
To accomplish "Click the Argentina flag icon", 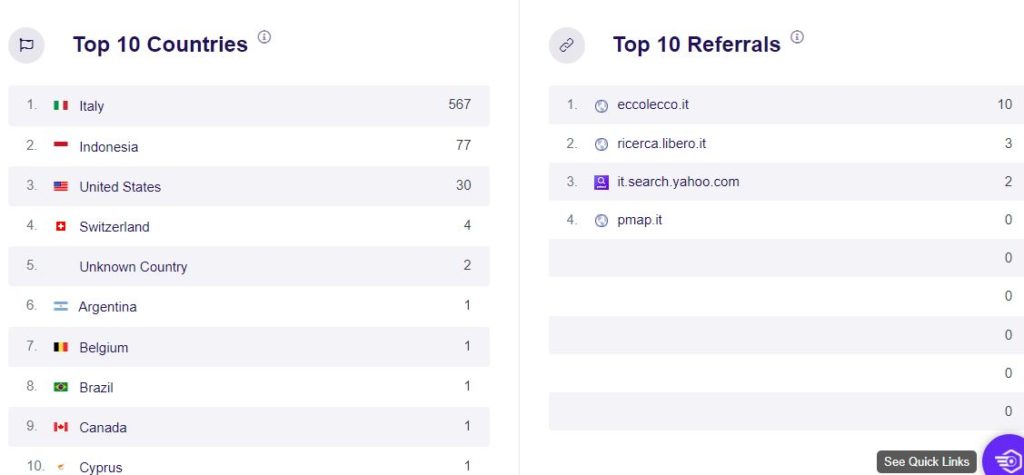I will pyautogui.click(x=61, y=306).
